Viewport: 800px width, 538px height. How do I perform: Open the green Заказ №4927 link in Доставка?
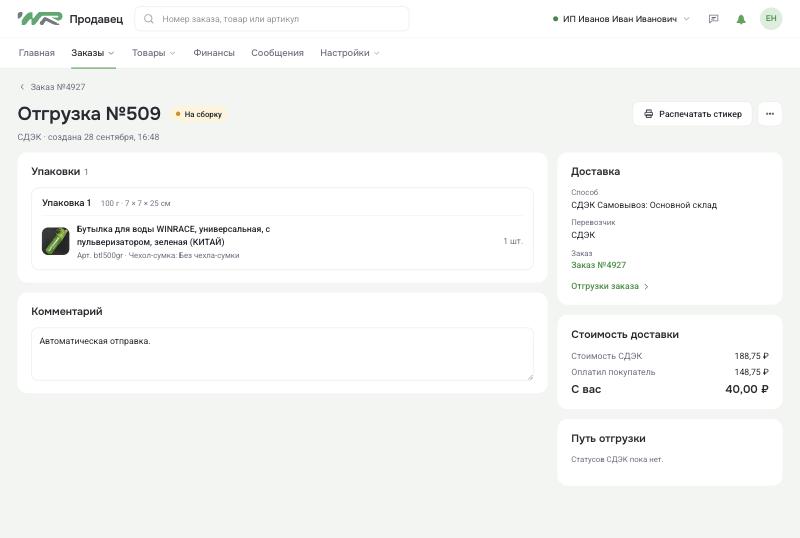[598, 265]
